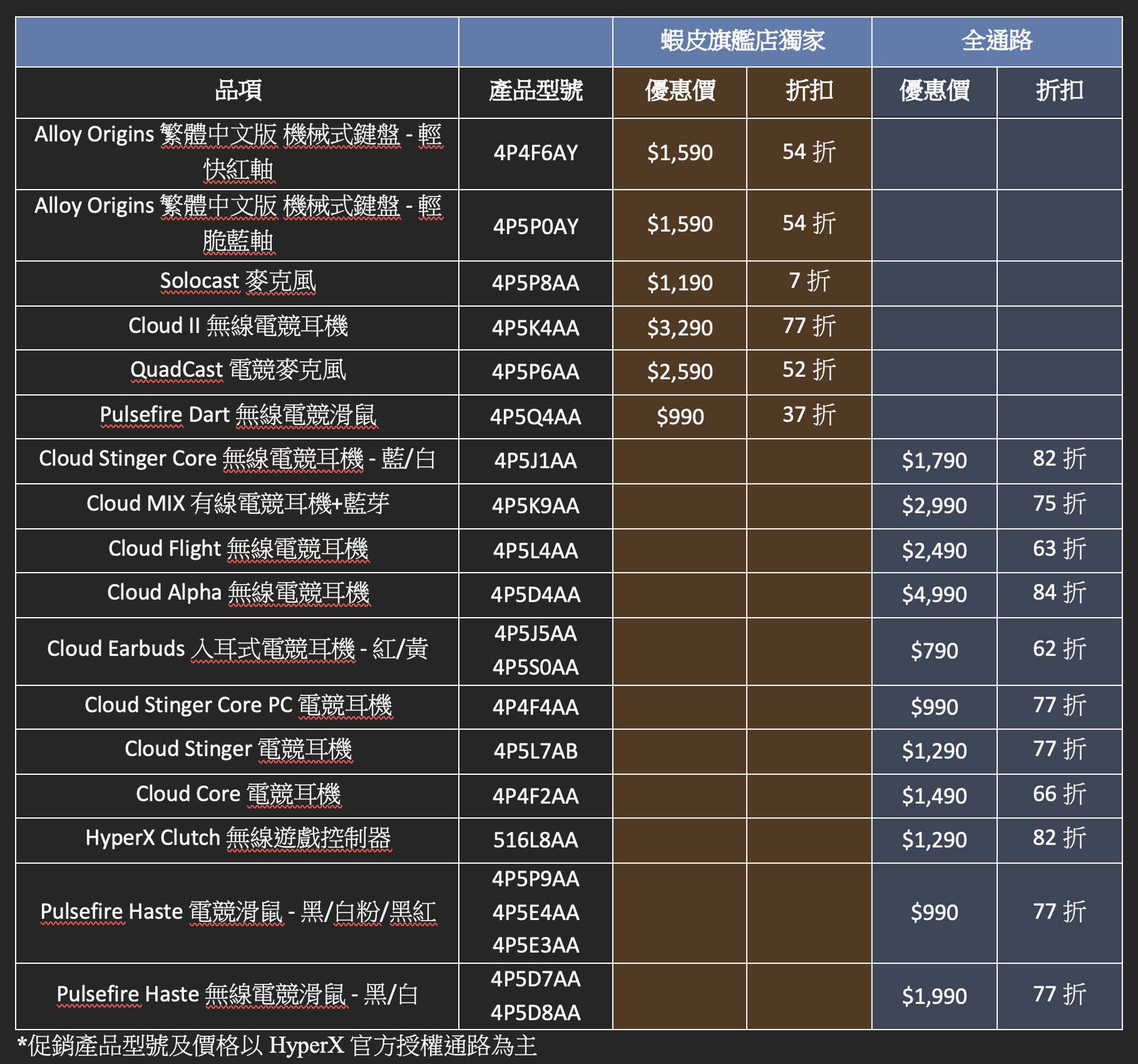Select the Solocast 麥克風 product name
Viewport: 1138px width, 1064px height.
tap(238, 282)
